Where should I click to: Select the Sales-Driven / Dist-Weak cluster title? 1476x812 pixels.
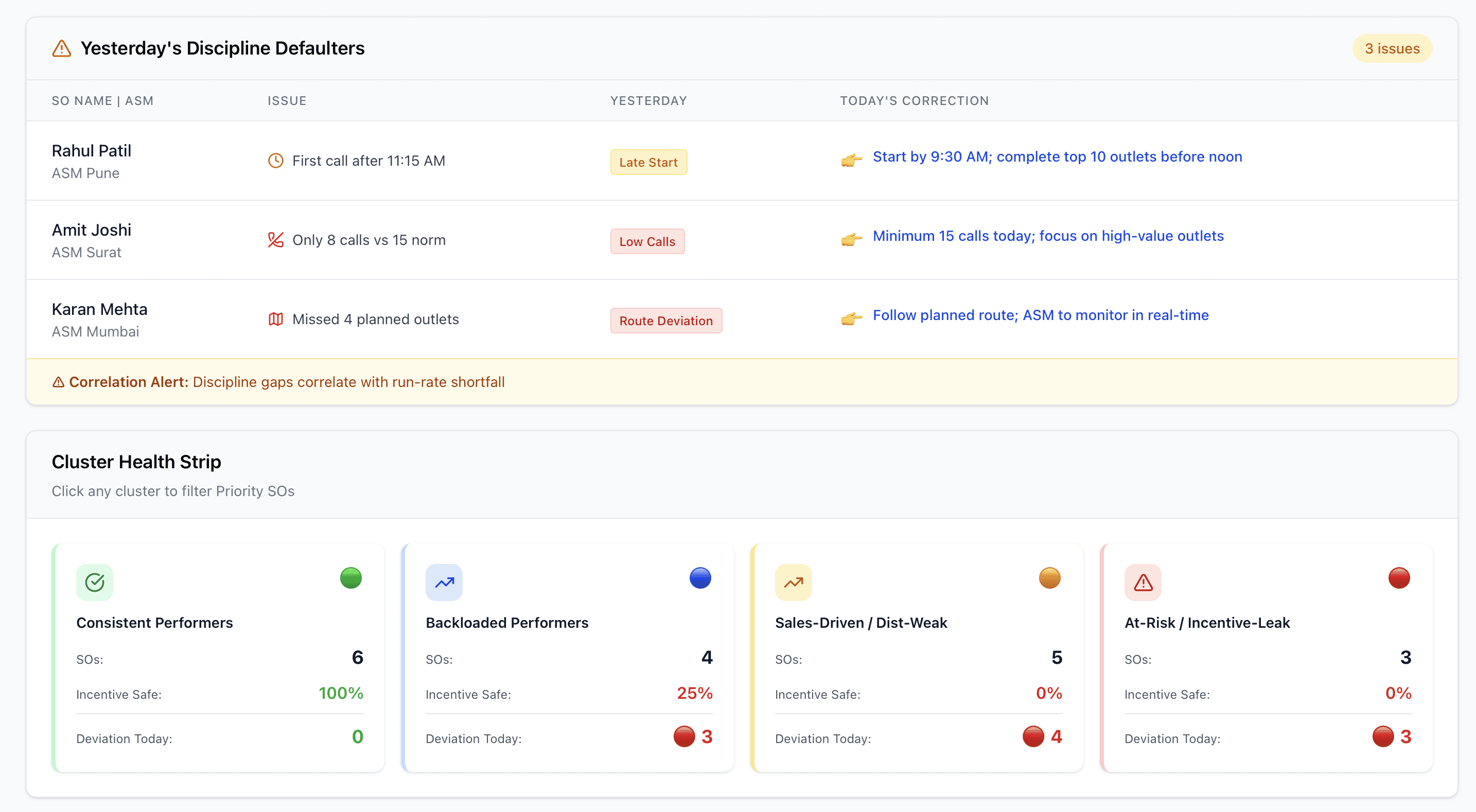tap(860, 623)
